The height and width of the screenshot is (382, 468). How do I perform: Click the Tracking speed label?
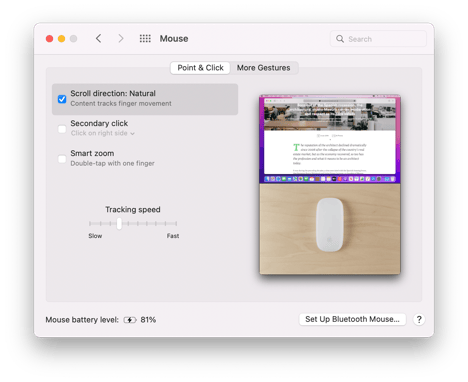[x=133, y=210]
